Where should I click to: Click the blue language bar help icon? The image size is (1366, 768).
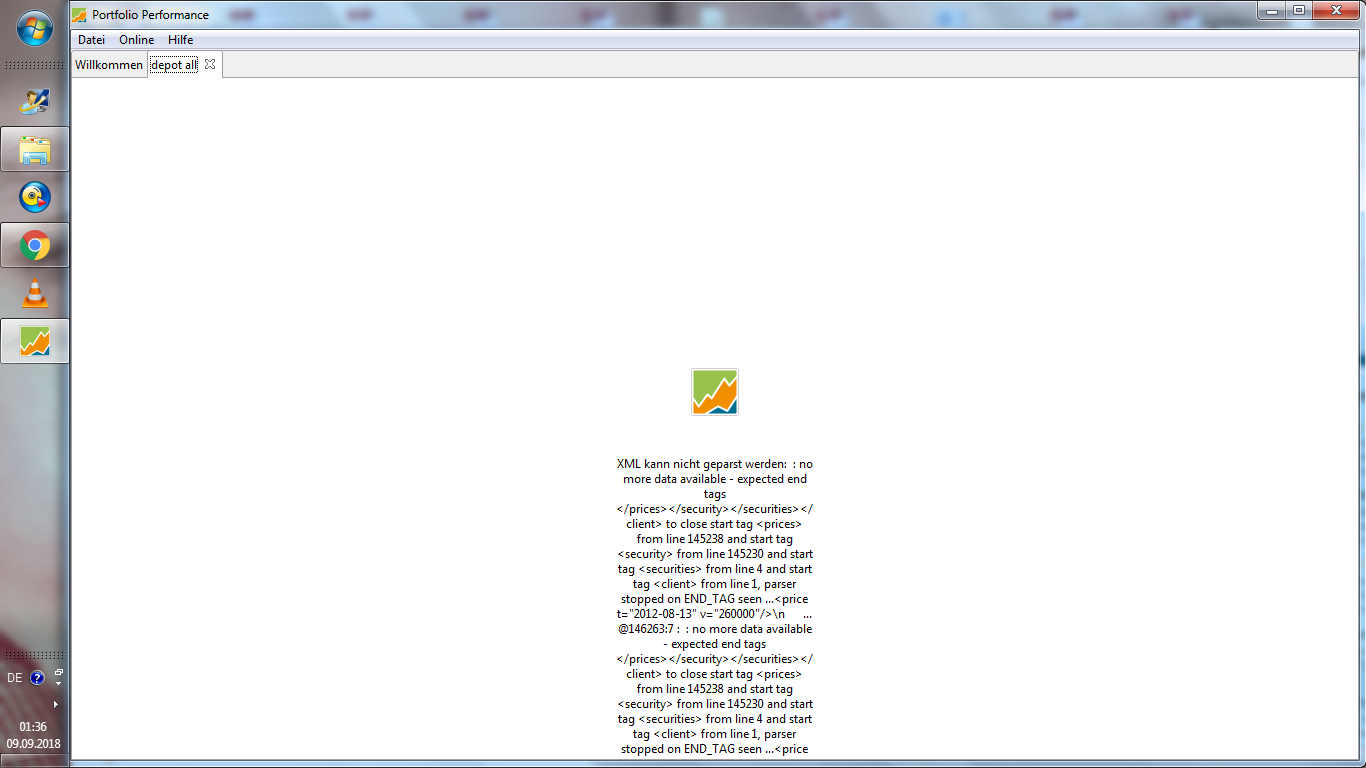click(37, 678)
